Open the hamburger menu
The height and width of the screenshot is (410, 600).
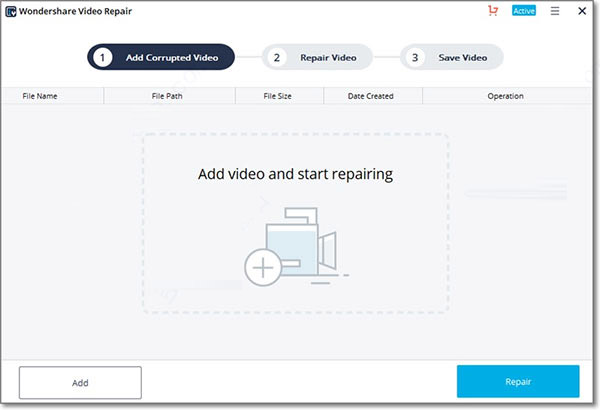(x=555, y=11)
